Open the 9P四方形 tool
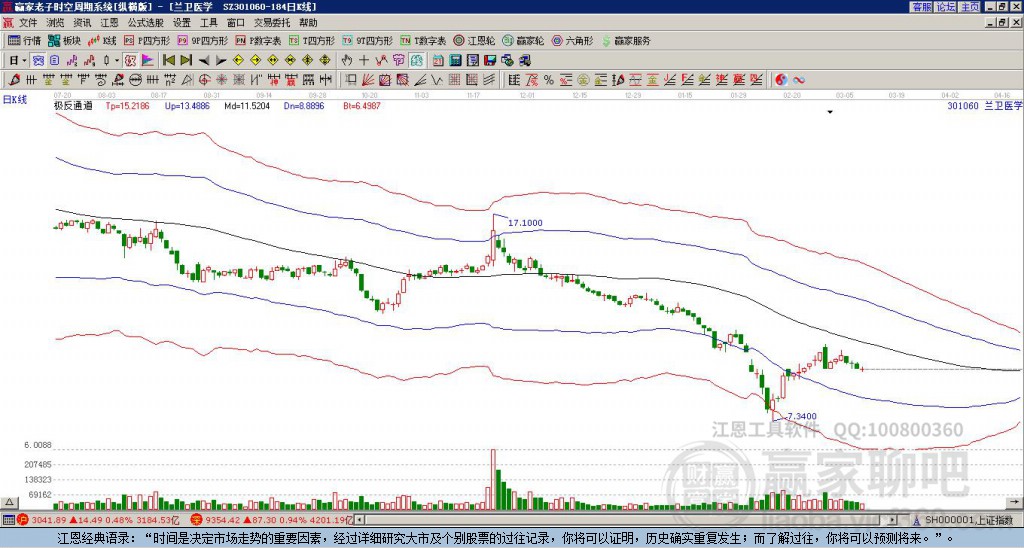This screenshot has width=1024, height=548. coord(203,40)
